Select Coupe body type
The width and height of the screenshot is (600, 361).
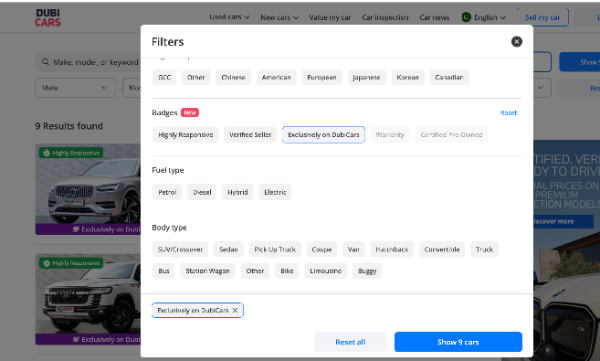point(321,250)
